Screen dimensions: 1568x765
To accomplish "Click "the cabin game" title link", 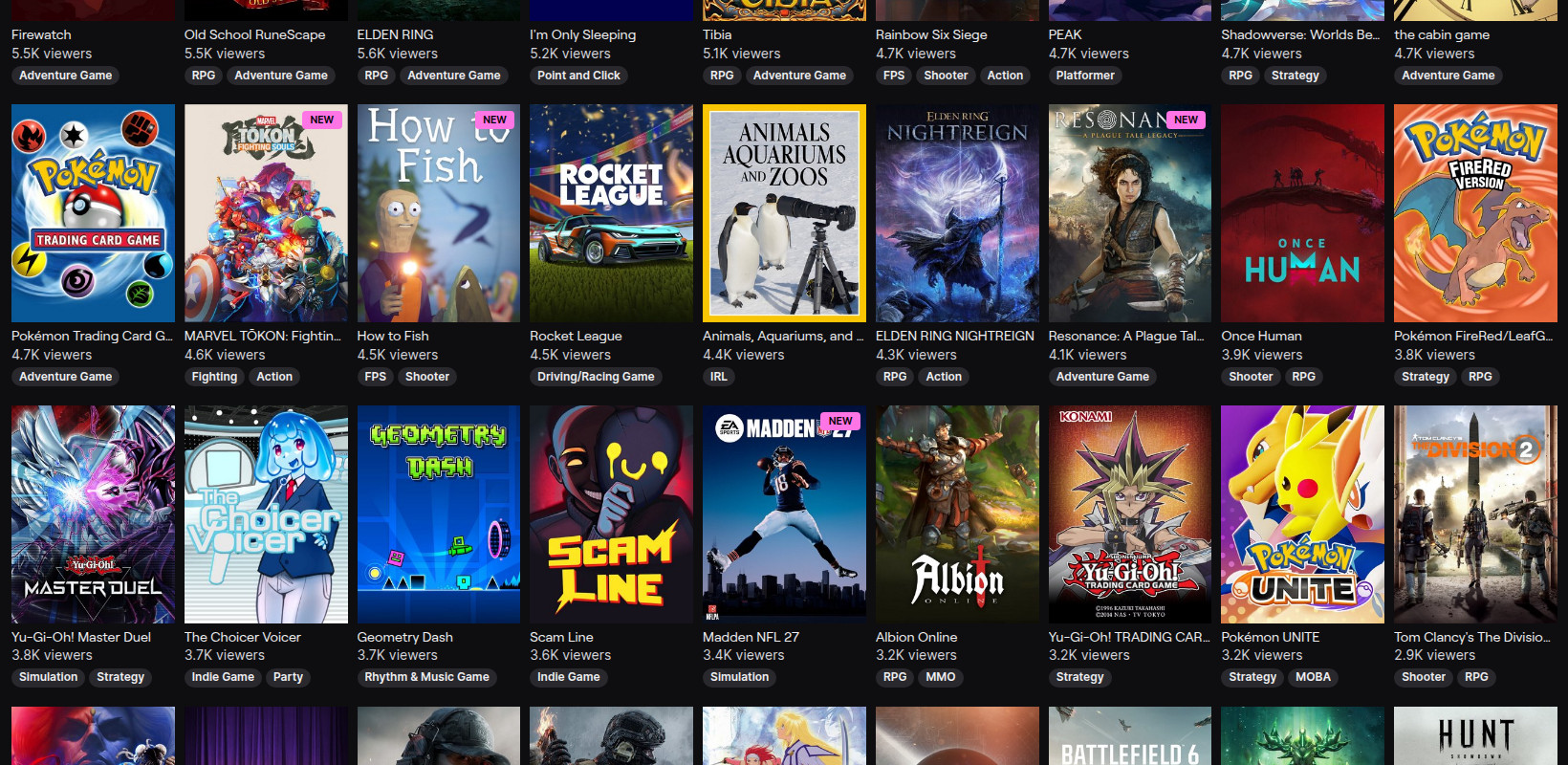I will click(1442, 34).
